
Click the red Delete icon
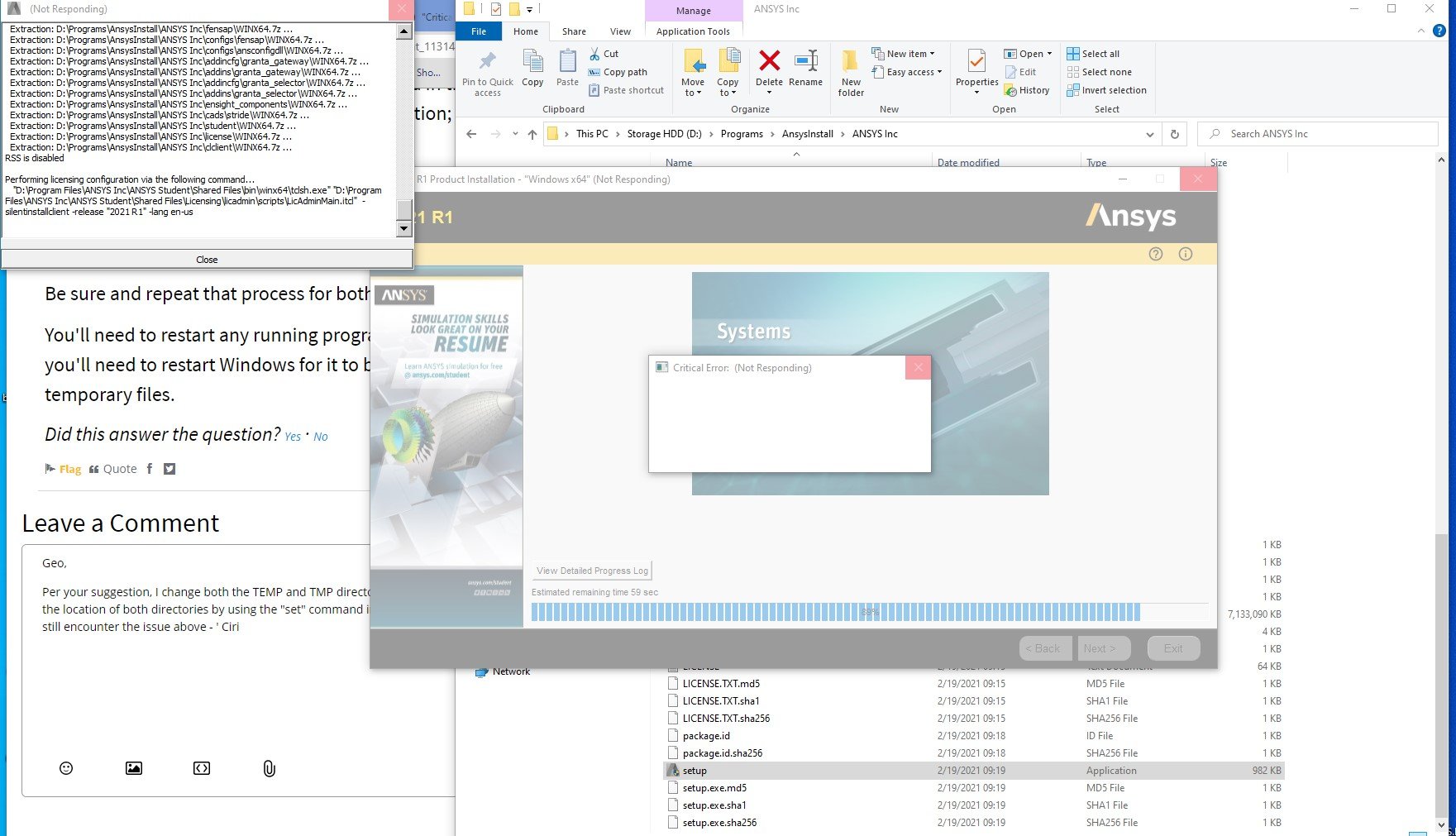(x=769, y=60)
